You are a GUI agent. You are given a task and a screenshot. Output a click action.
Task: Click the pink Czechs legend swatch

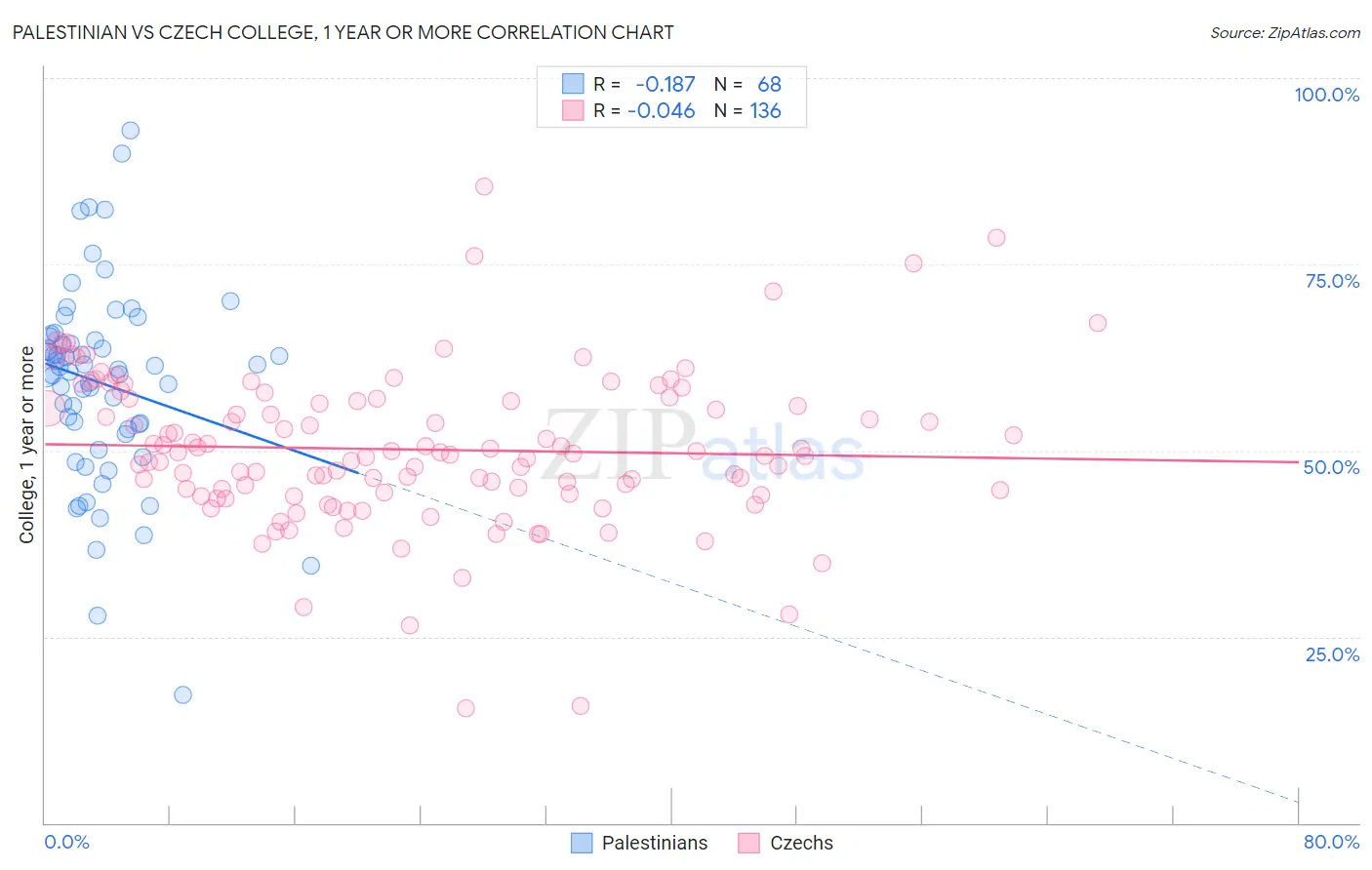pyautogui.click(x=749, y=843)
